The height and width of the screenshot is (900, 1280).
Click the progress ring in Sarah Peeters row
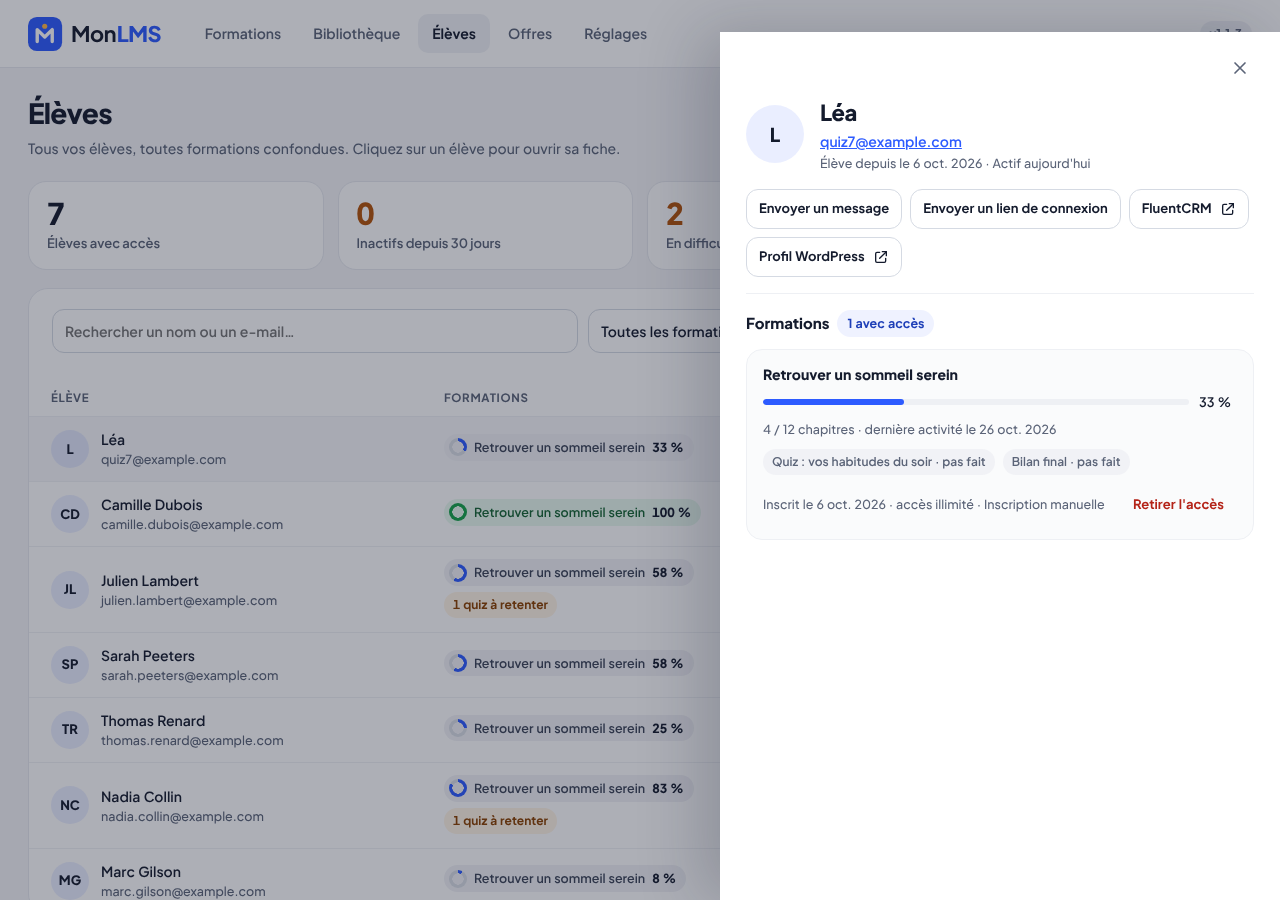coord(458,663)
